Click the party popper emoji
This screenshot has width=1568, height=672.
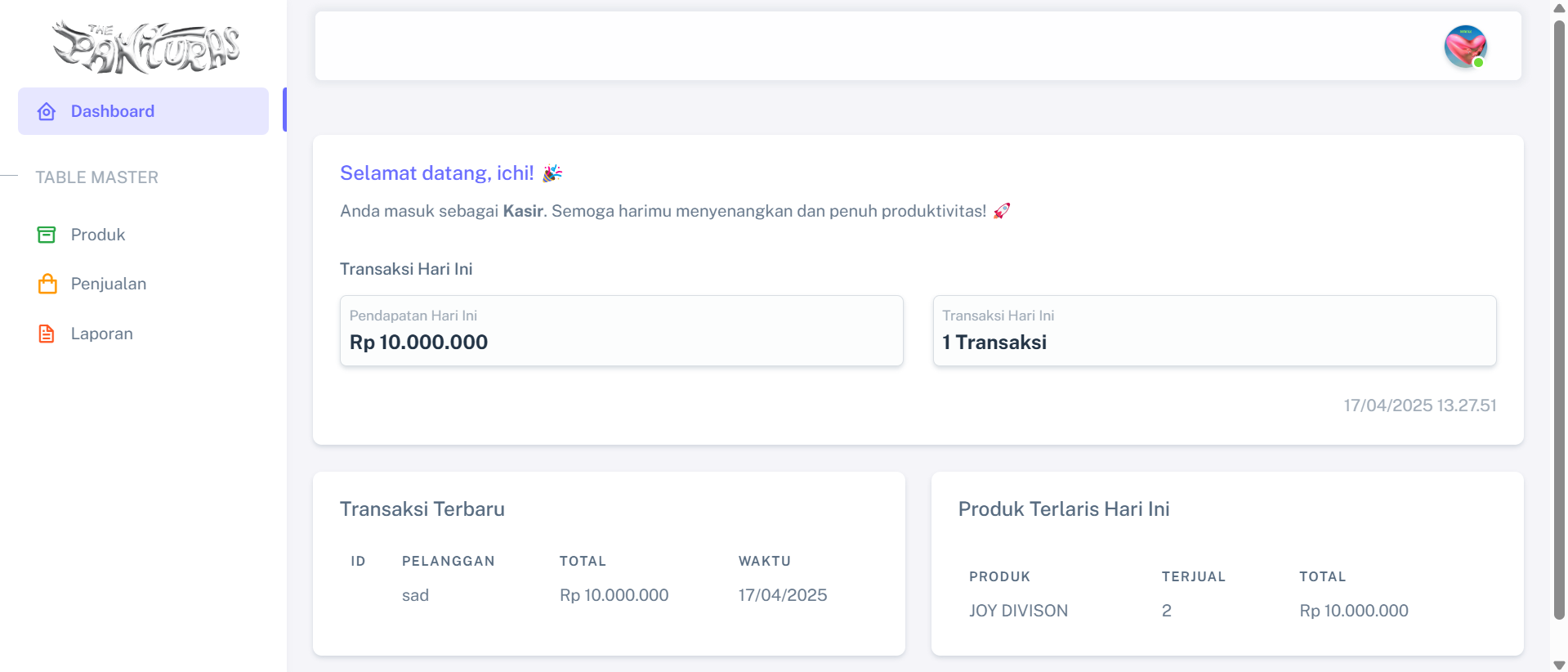pos(552,173)
